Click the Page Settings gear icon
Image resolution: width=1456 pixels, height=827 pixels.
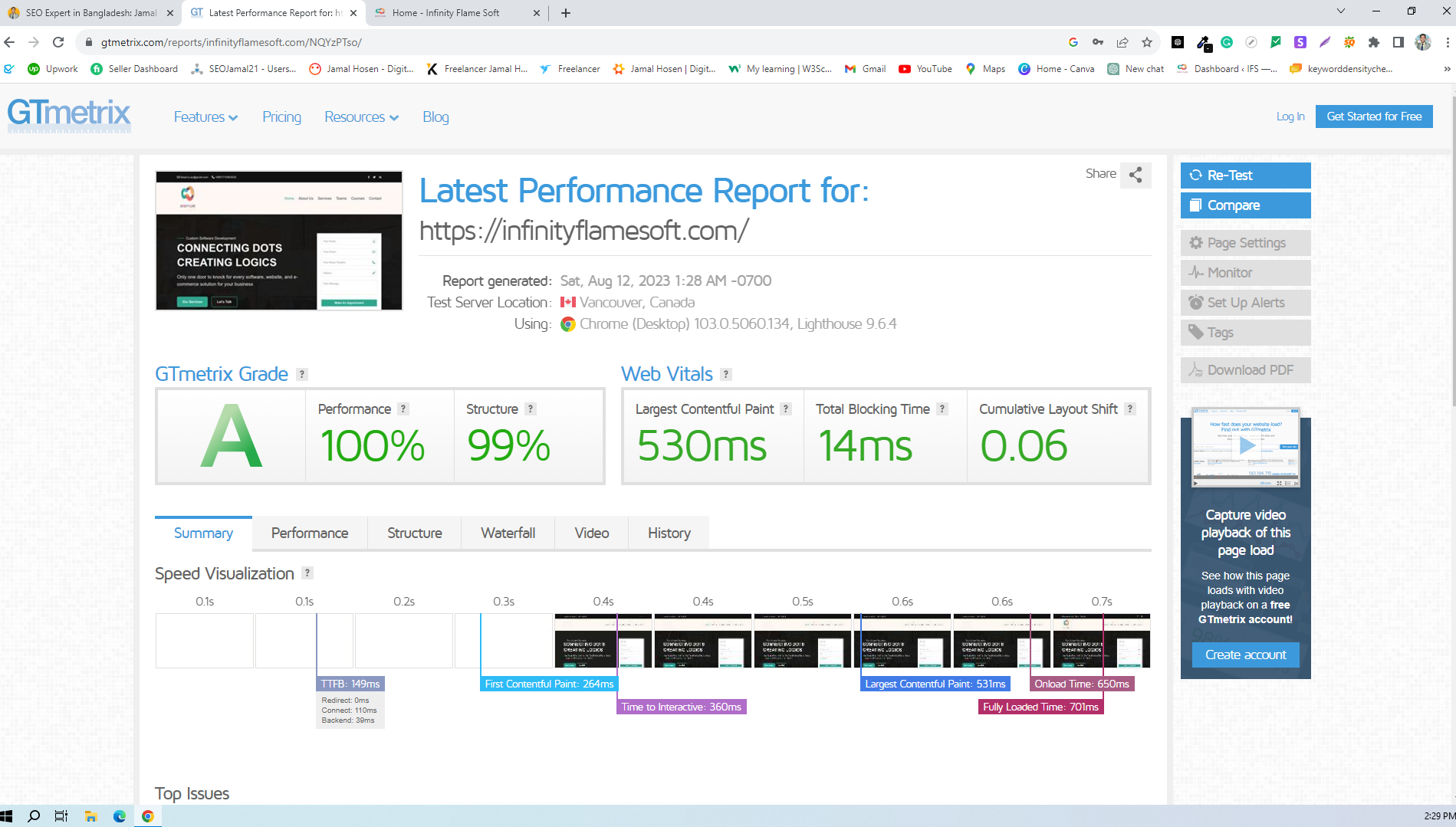point(1196,242)
